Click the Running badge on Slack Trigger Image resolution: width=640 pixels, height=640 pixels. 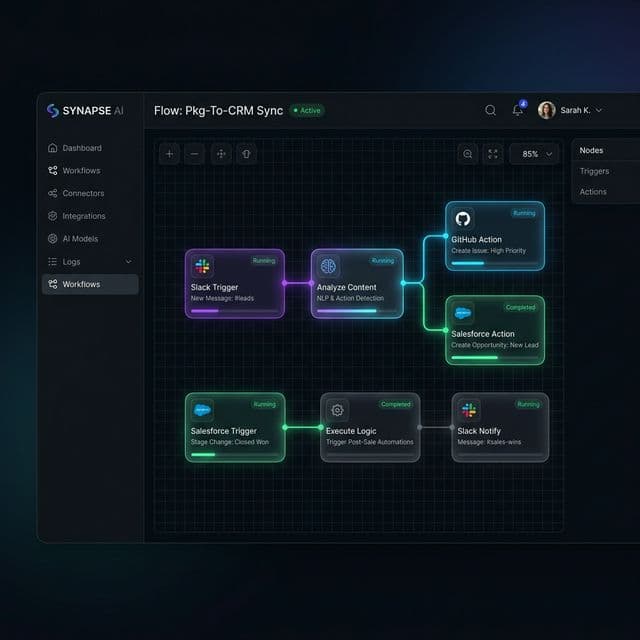pos(264,260)
